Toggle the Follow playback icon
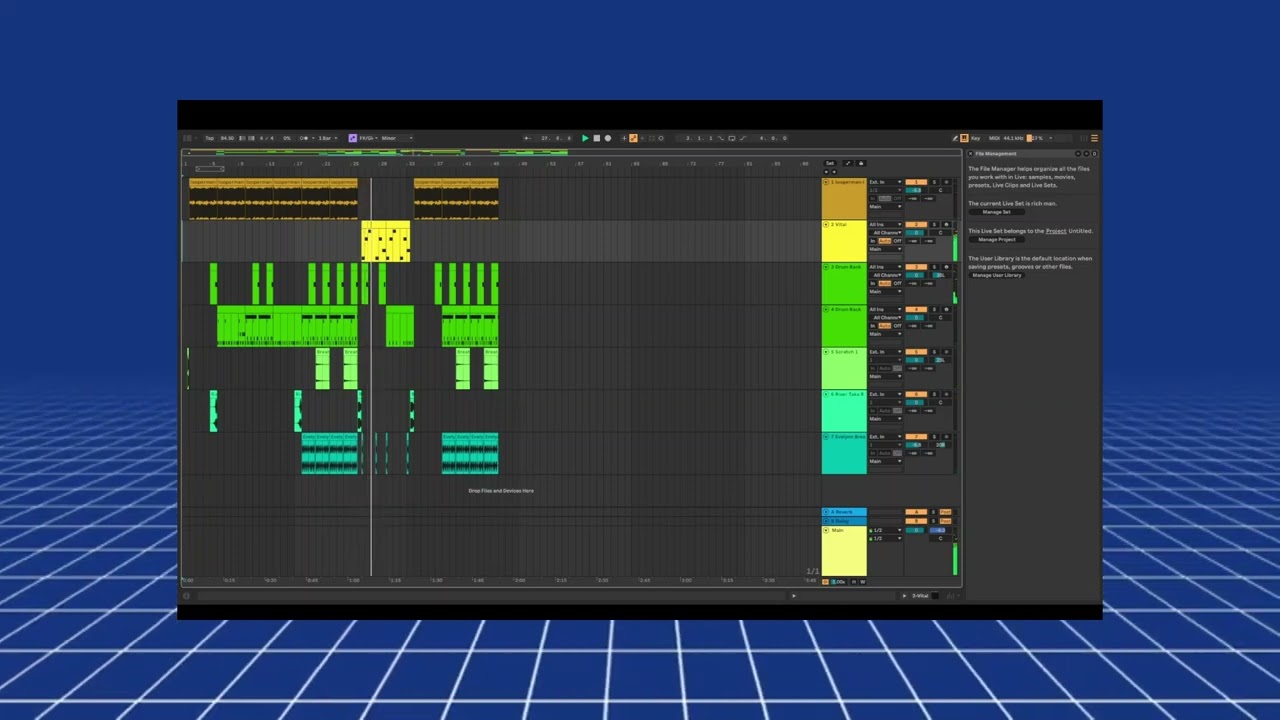This screenshot has width=1280, height=720. tap(527, 138)
